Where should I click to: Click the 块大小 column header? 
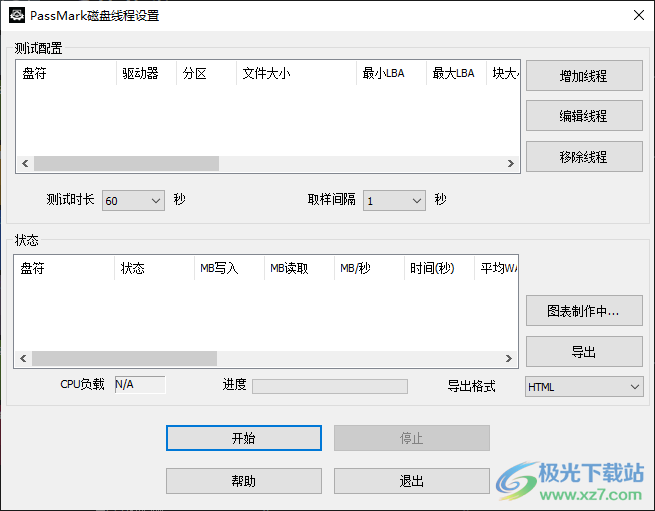point(503,73)
